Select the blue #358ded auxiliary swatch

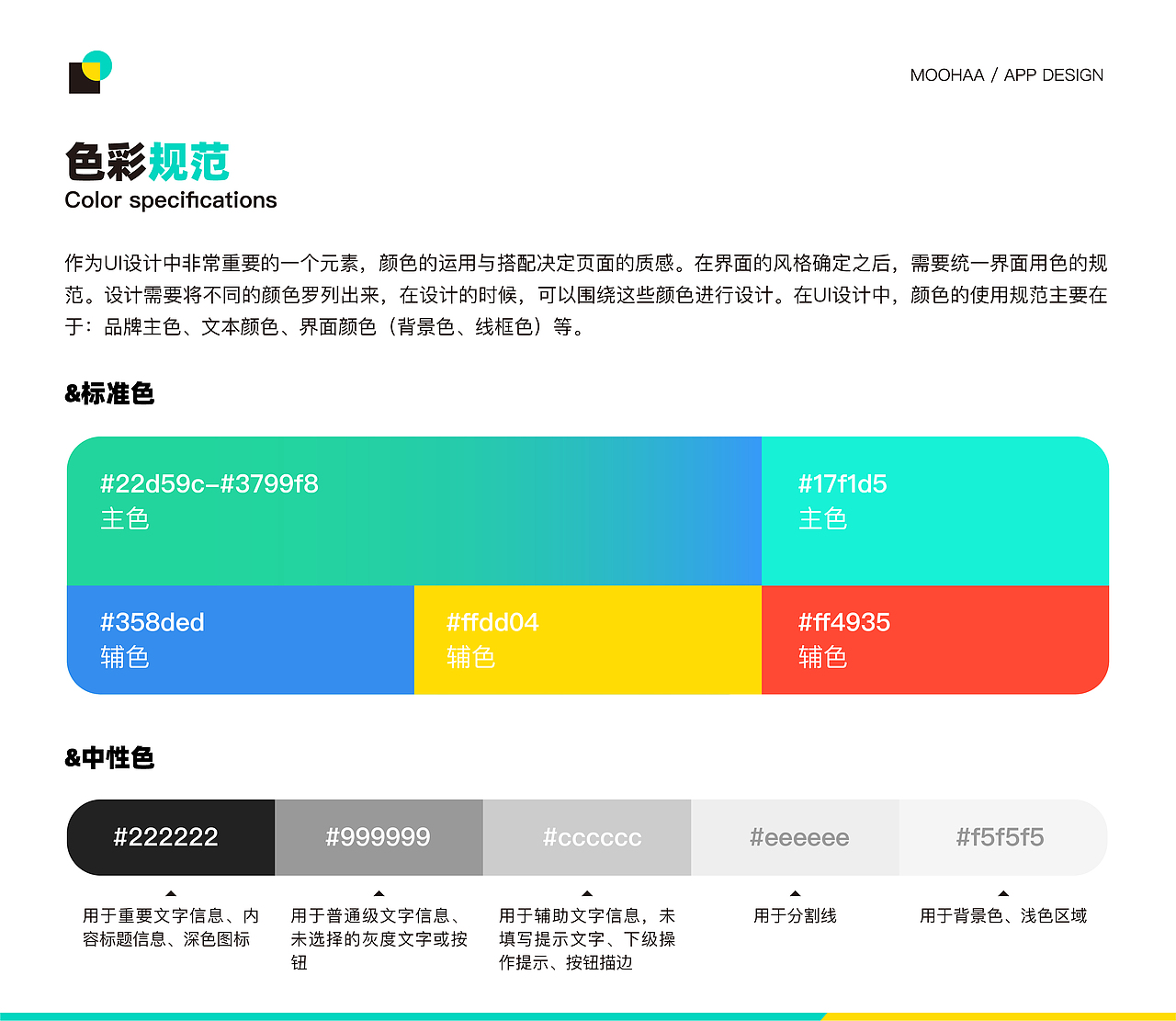click(241, 640)
